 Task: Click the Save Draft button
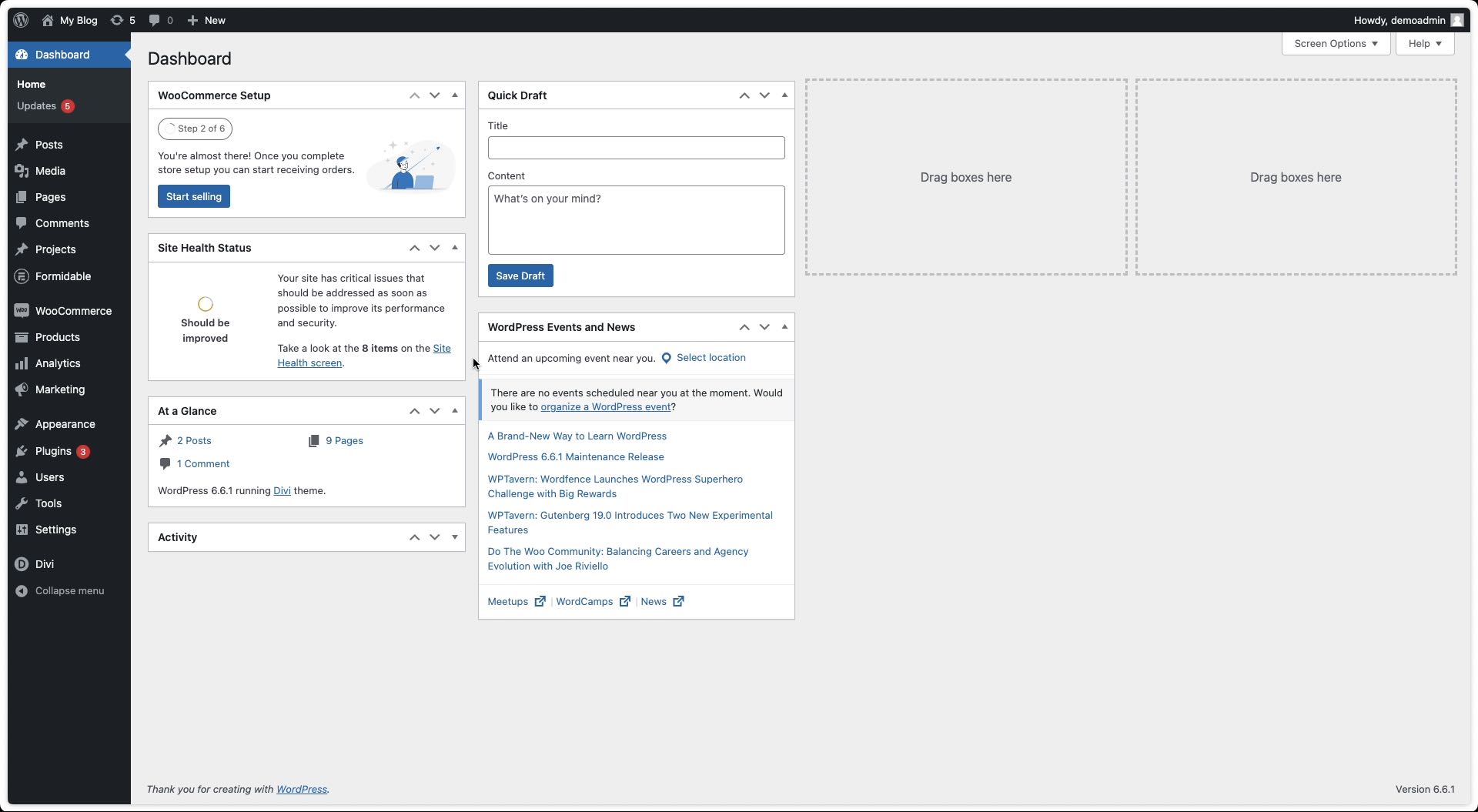520,276
